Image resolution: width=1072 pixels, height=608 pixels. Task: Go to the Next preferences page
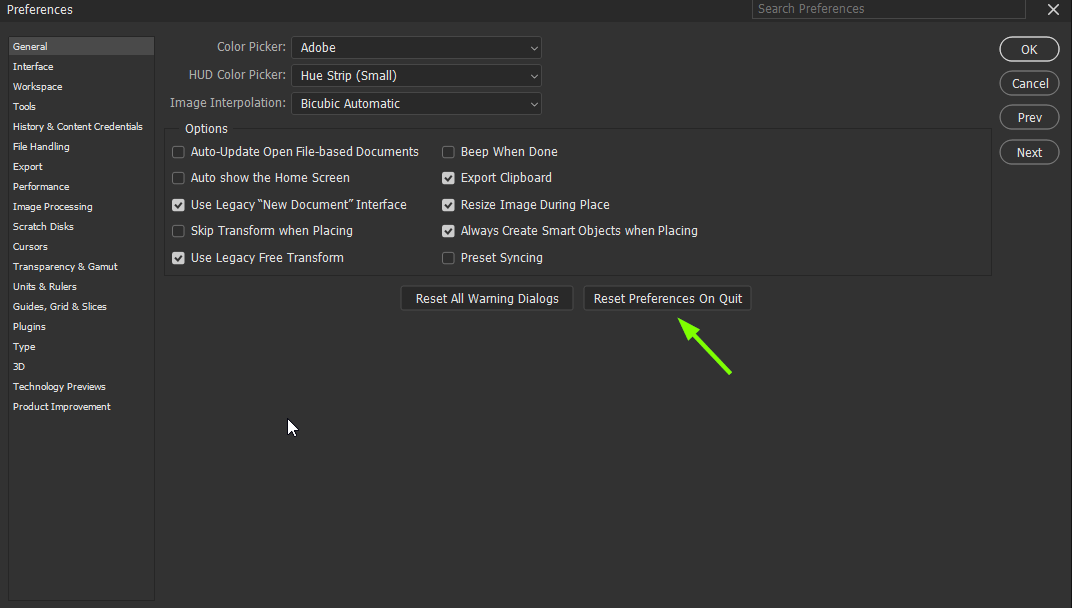tap(1029, 152)
